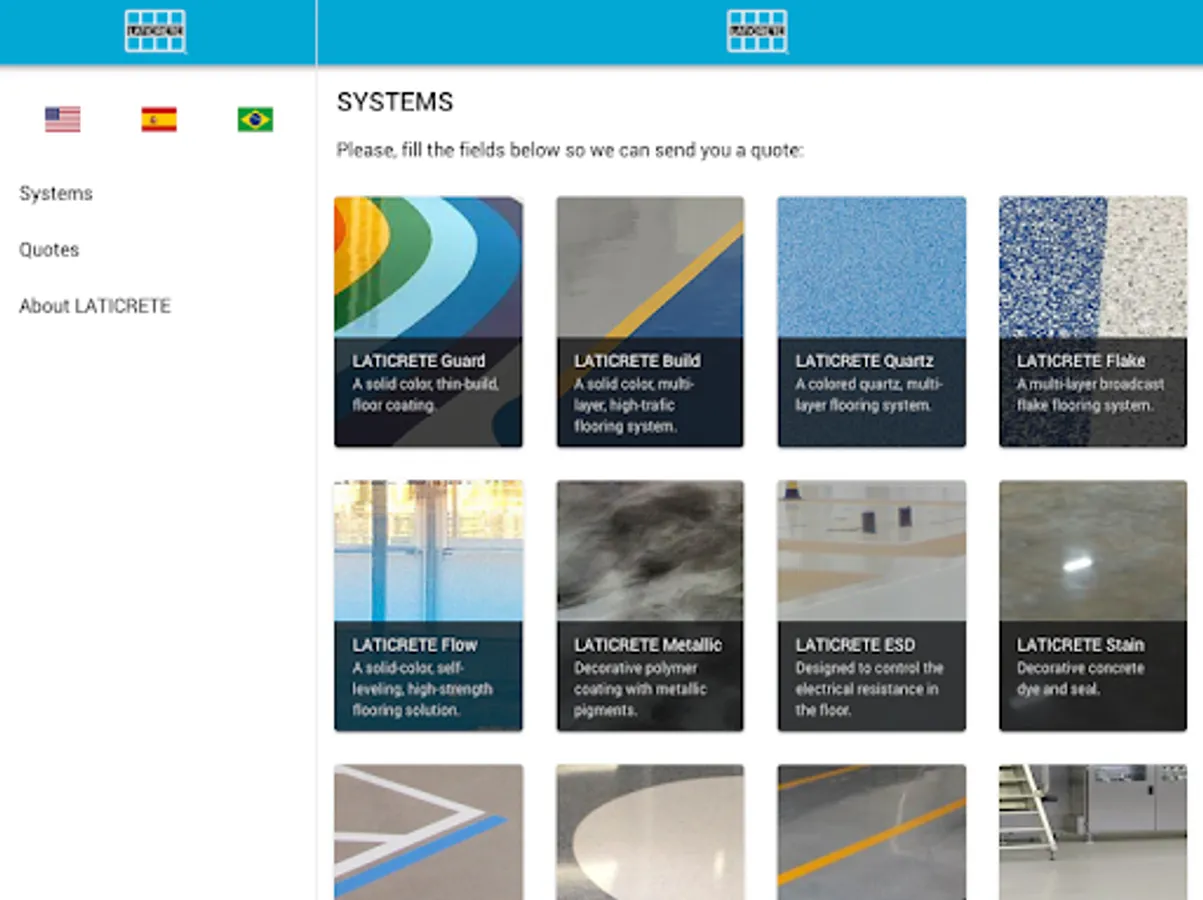Open the LATICRETE Guard system card
1203x900 pixels.
(x=428, y=322)
